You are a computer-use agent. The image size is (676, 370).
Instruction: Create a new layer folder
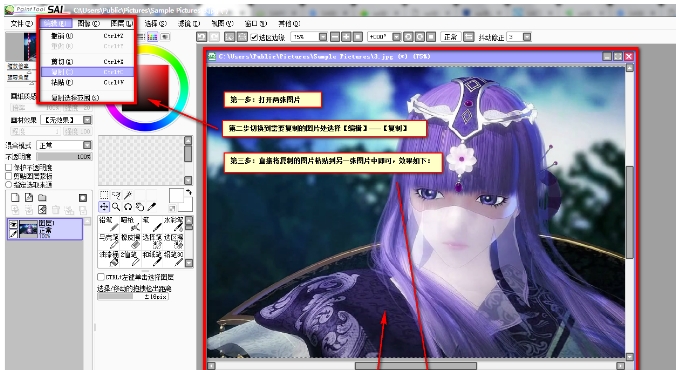(x=42, y=198)
